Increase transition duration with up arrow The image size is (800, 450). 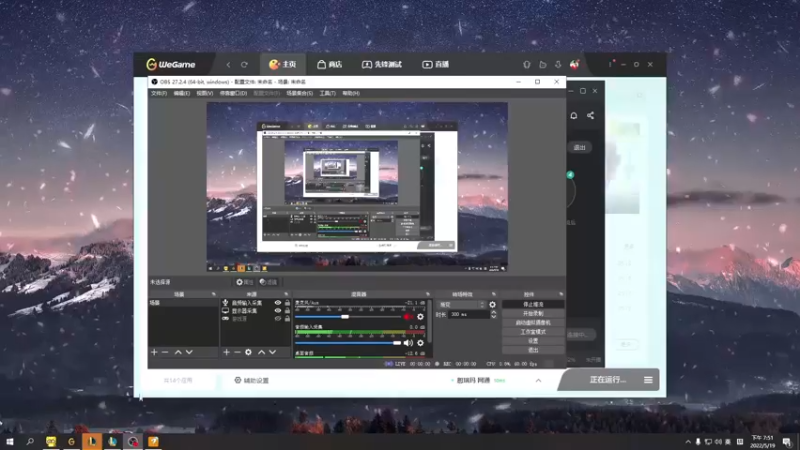tap(493, 312)
